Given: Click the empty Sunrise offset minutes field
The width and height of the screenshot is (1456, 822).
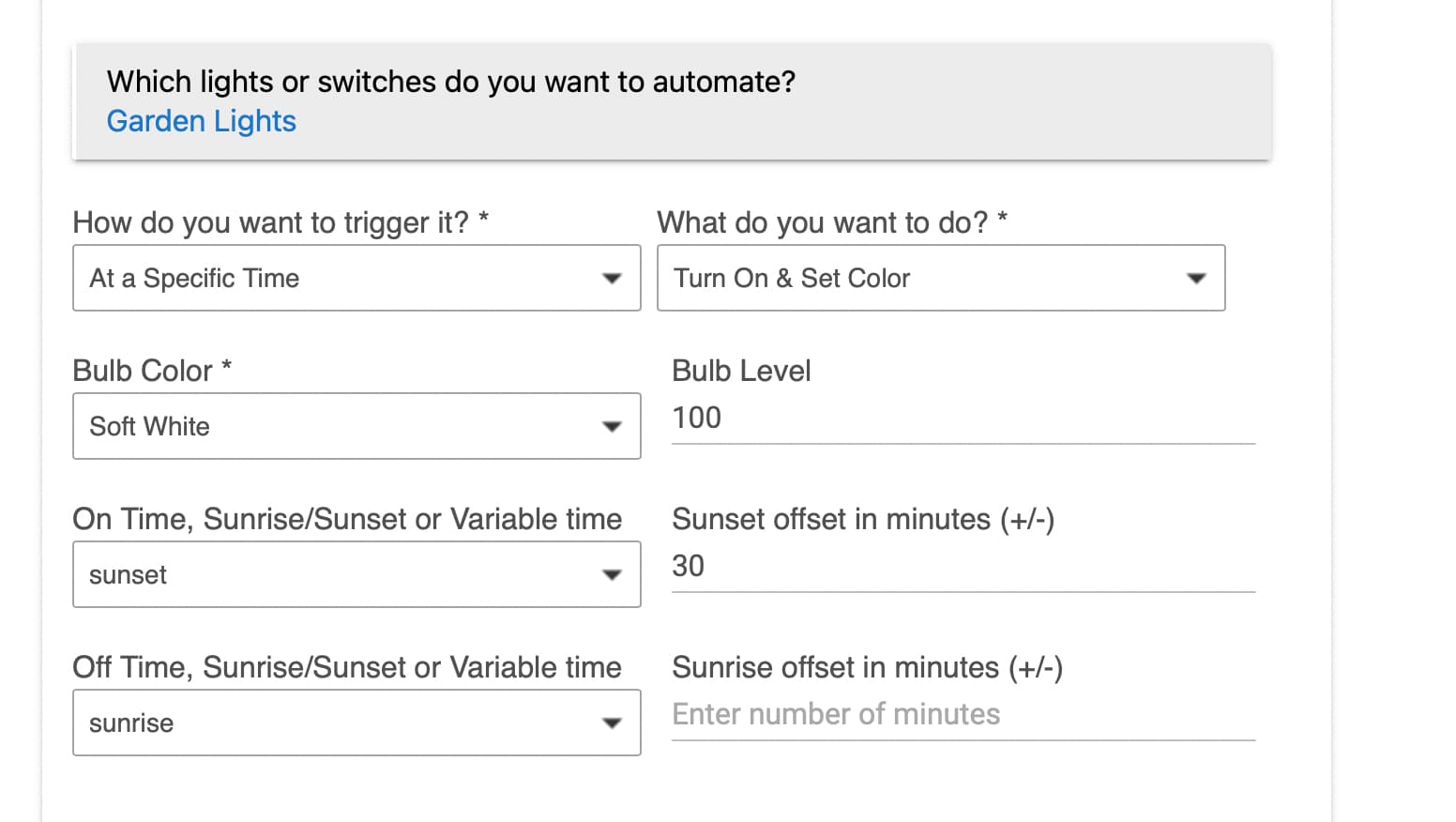Looking at the screenshot, I should tap(963, 715).
